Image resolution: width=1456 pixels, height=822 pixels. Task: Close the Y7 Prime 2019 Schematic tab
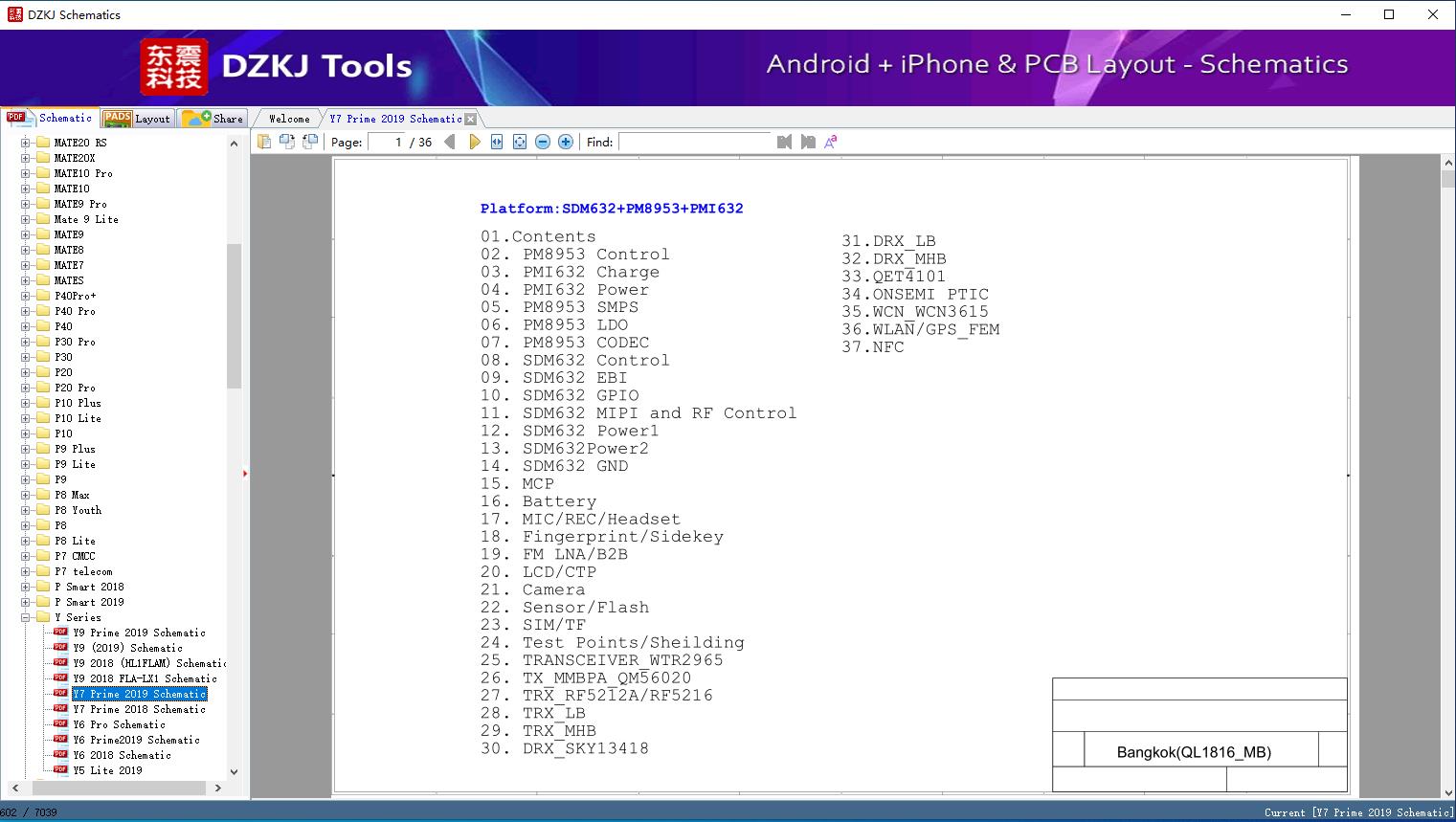click(x=470, y=120)
